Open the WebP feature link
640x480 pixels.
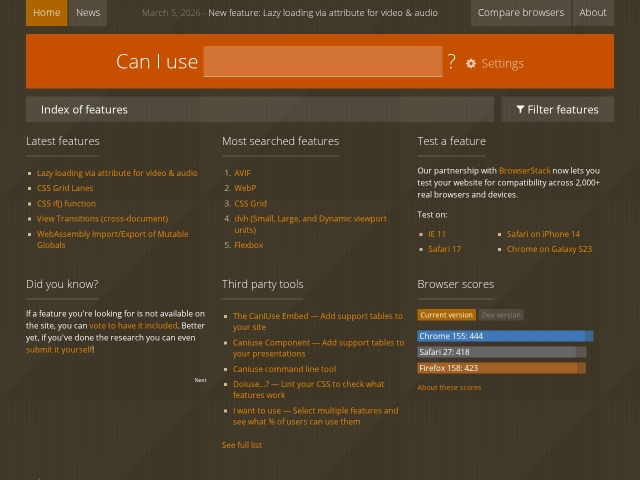pos(245,188)
